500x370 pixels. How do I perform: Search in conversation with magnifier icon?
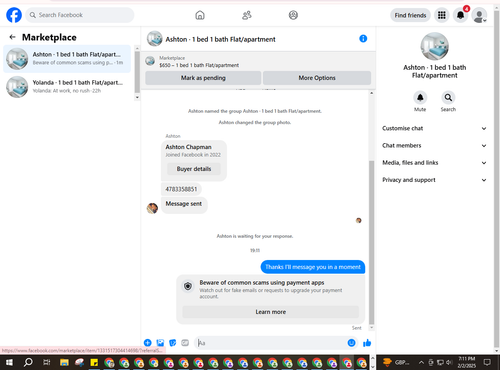[x=448, y=98]
